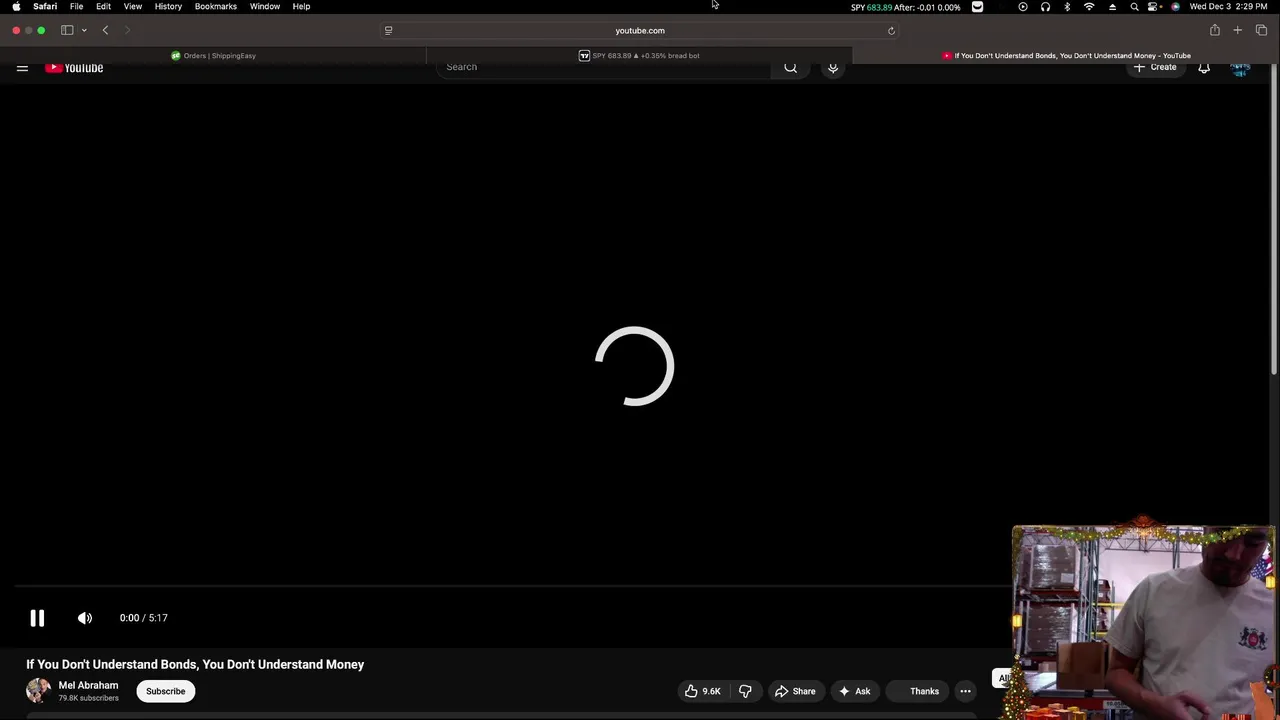Open the now playing menu bar icon

click(1022, 7)
